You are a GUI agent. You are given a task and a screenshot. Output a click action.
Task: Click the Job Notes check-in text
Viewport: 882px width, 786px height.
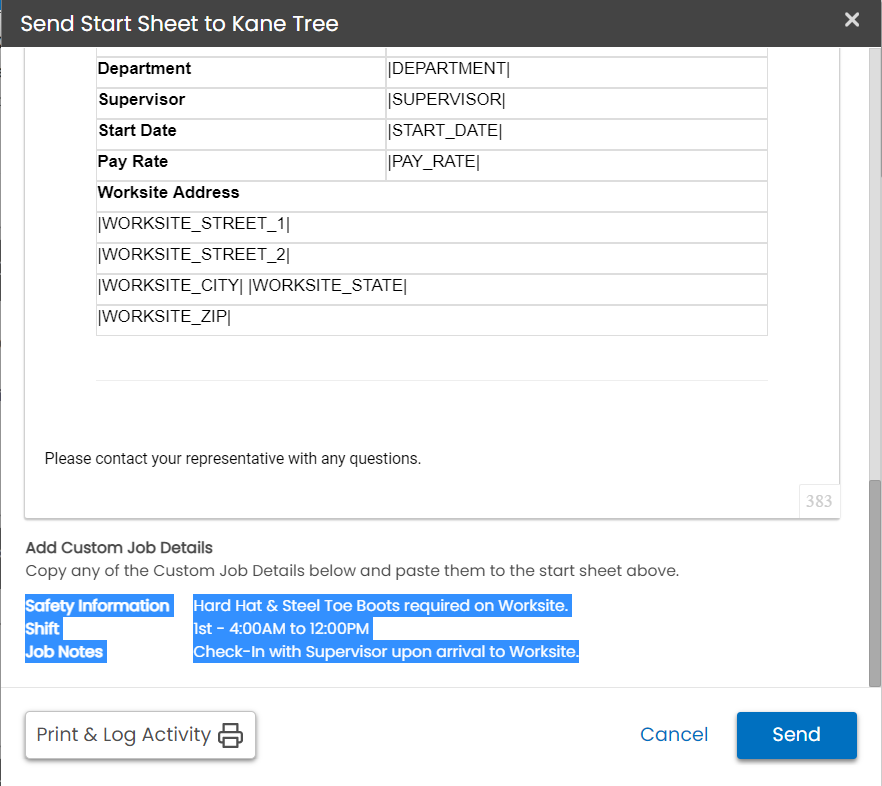coord(386,652)
